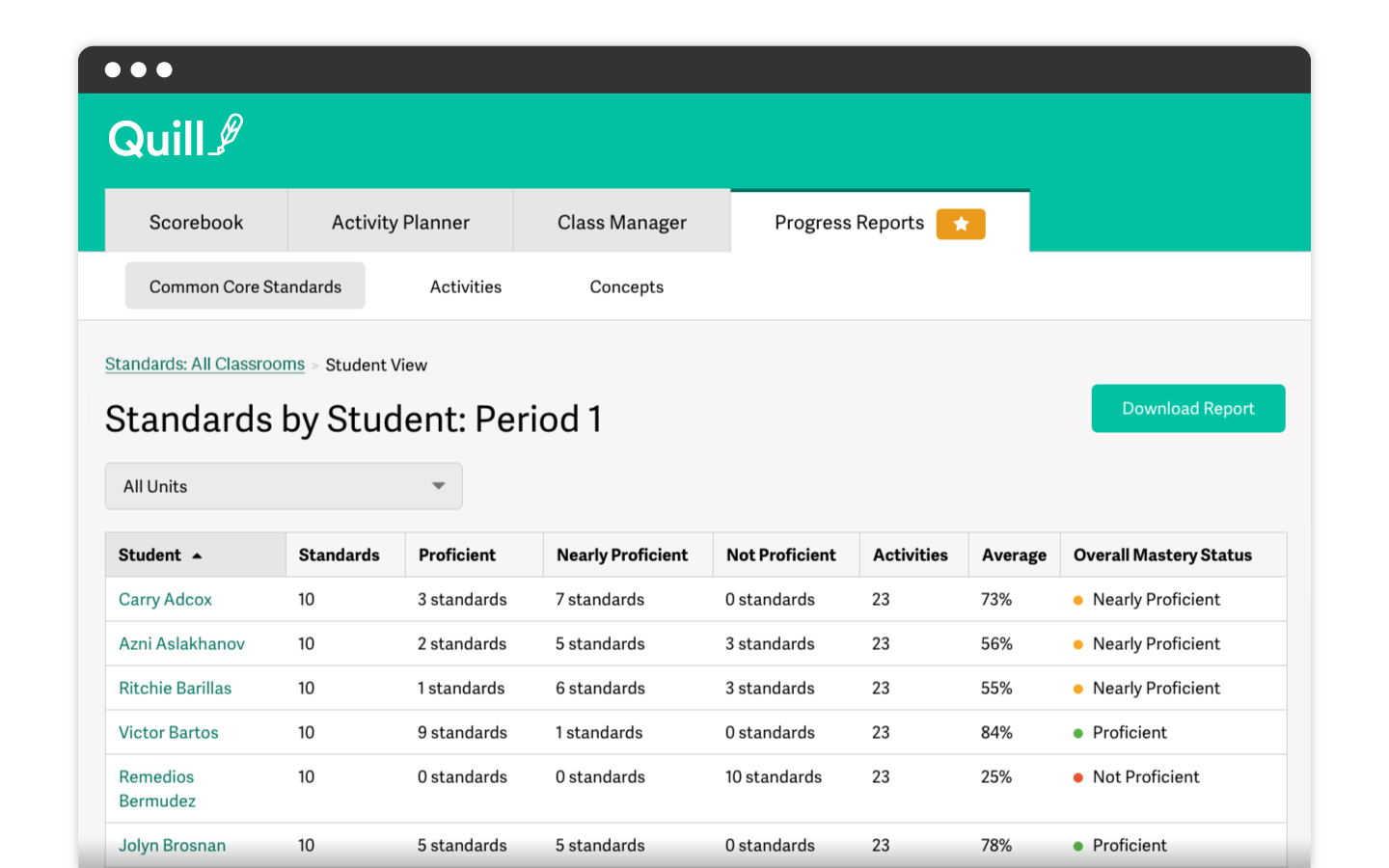Viewport: 1389px width, 868px height.
Task: Open student Jolyn Brosnan
Action: (172, 845)
